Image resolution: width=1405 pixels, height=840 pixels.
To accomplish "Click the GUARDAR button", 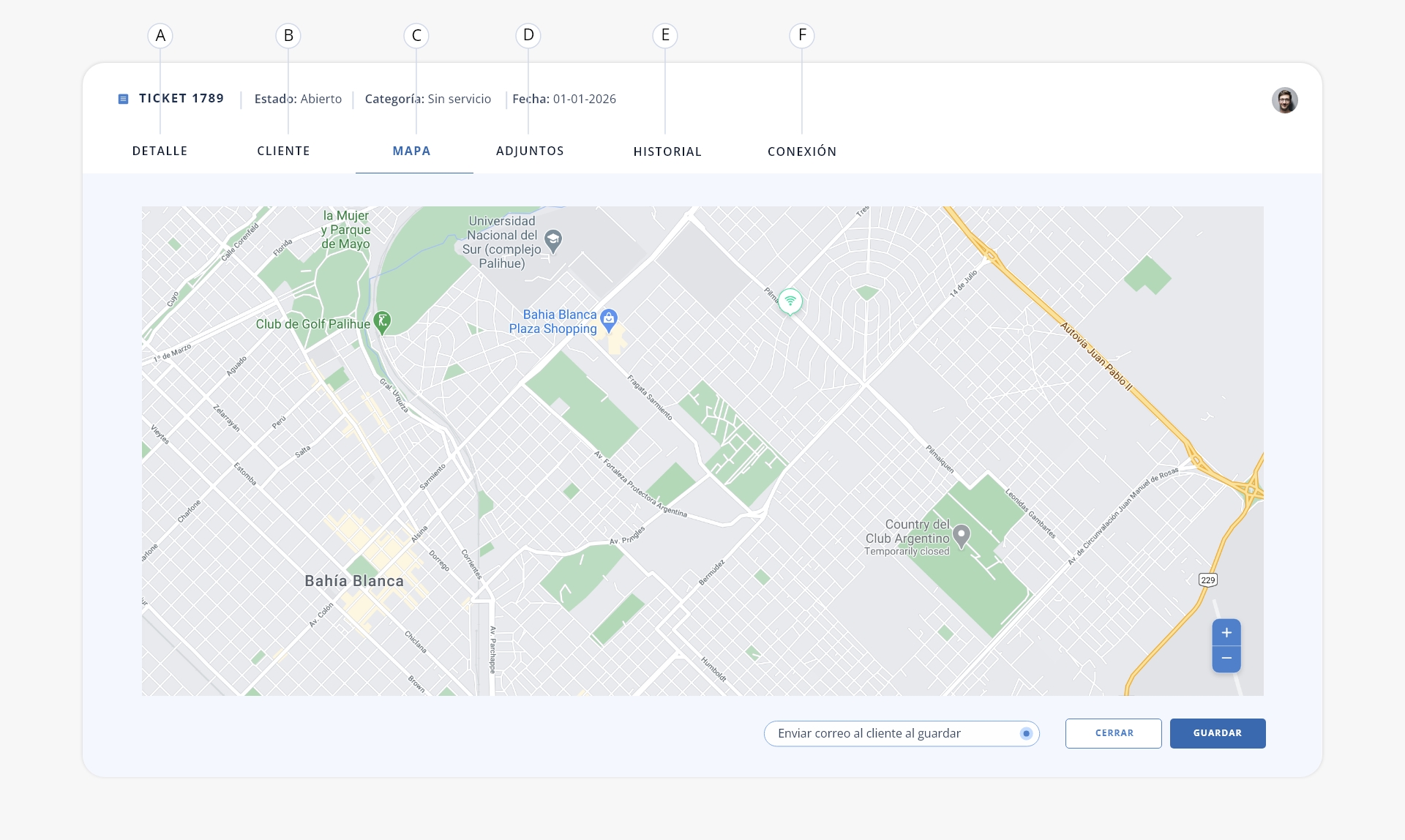I will tap(1218, 733).
